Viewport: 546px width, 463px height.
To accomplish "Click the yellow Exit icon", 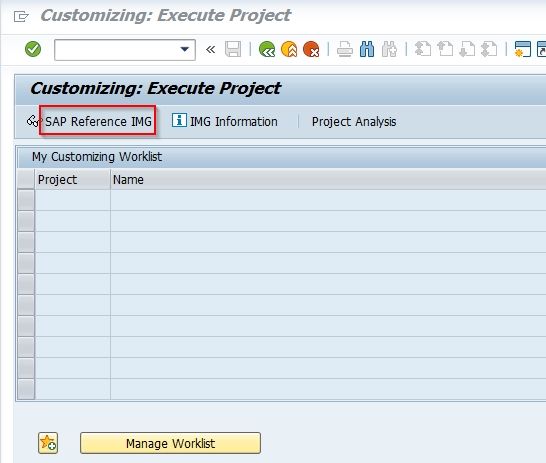I will 289,49.
